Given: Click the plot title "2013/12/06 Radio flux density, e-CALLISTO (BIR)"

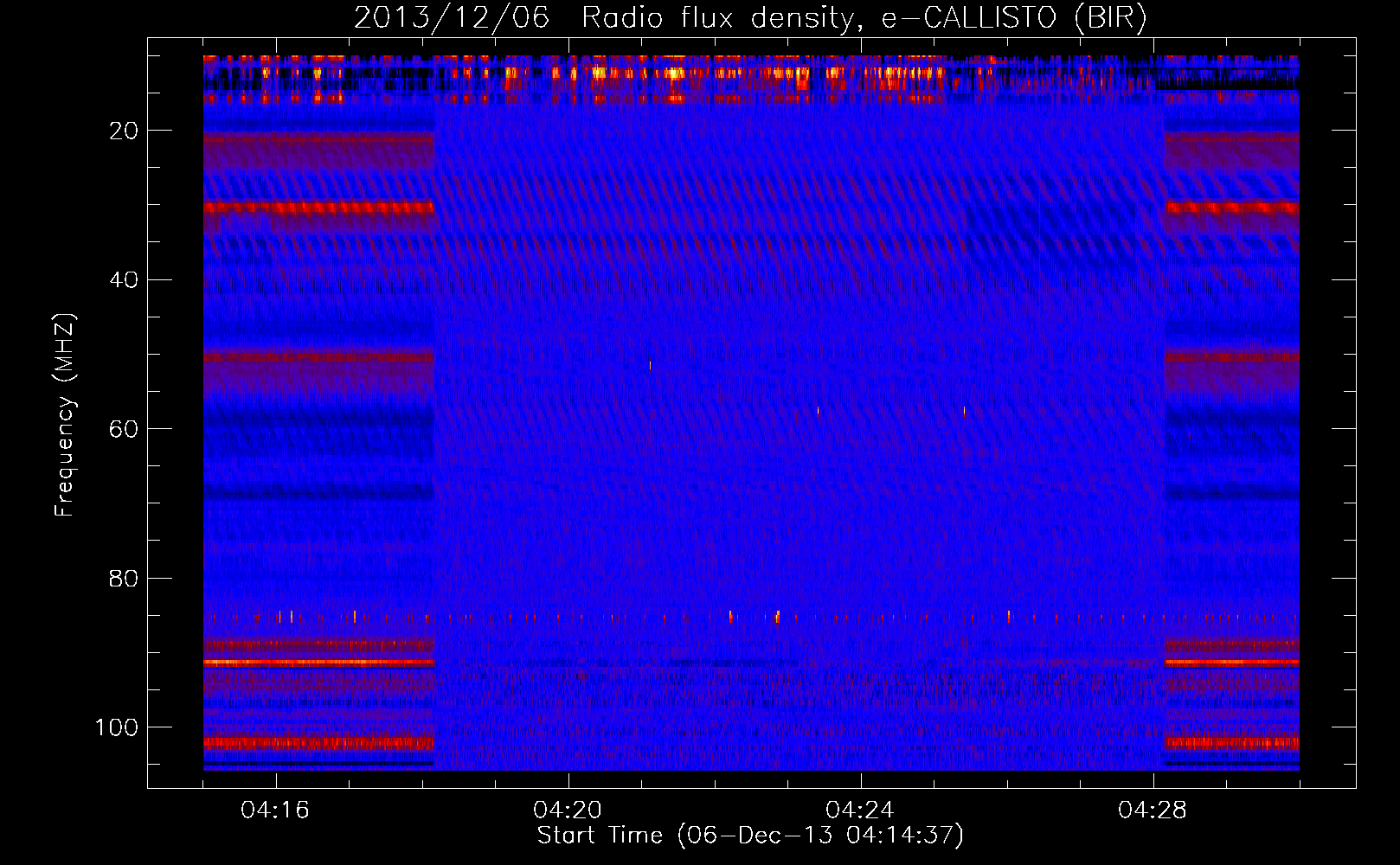Looking at the screenshot, I should coord(750,18).
